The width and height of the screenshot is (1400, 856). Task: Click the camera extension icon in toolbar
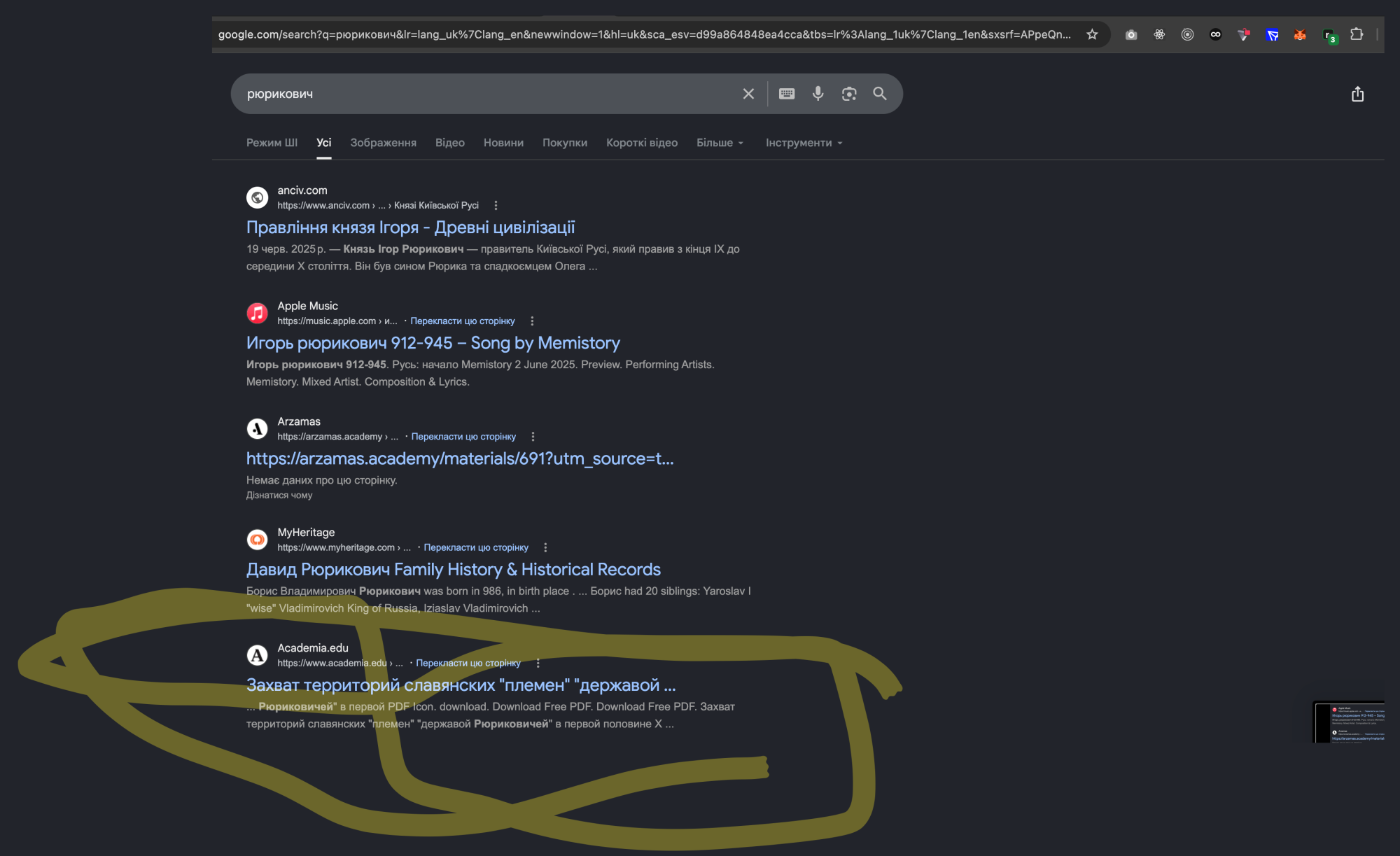point(1131,34)
